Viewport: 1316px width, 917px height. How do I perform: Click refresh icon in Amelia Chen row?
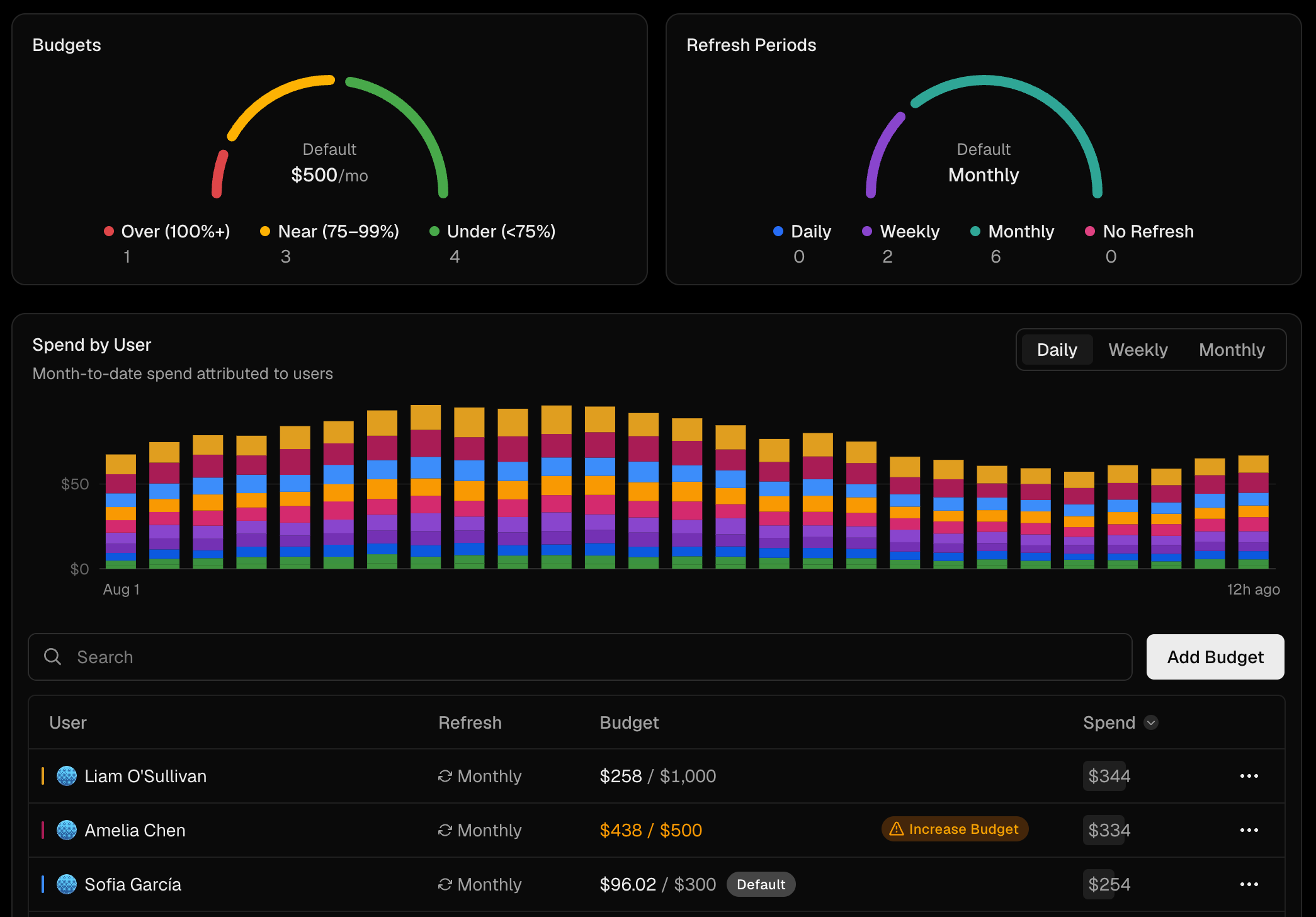click(445, 830)
